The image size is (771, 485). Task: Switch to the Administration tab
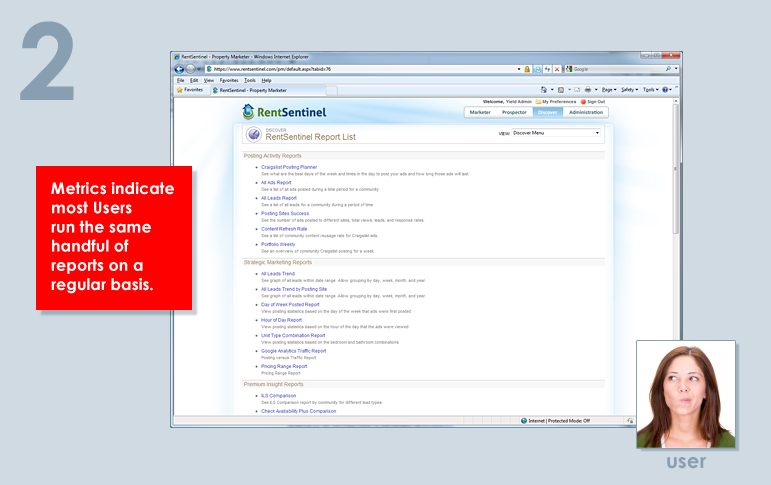point(586,112)
